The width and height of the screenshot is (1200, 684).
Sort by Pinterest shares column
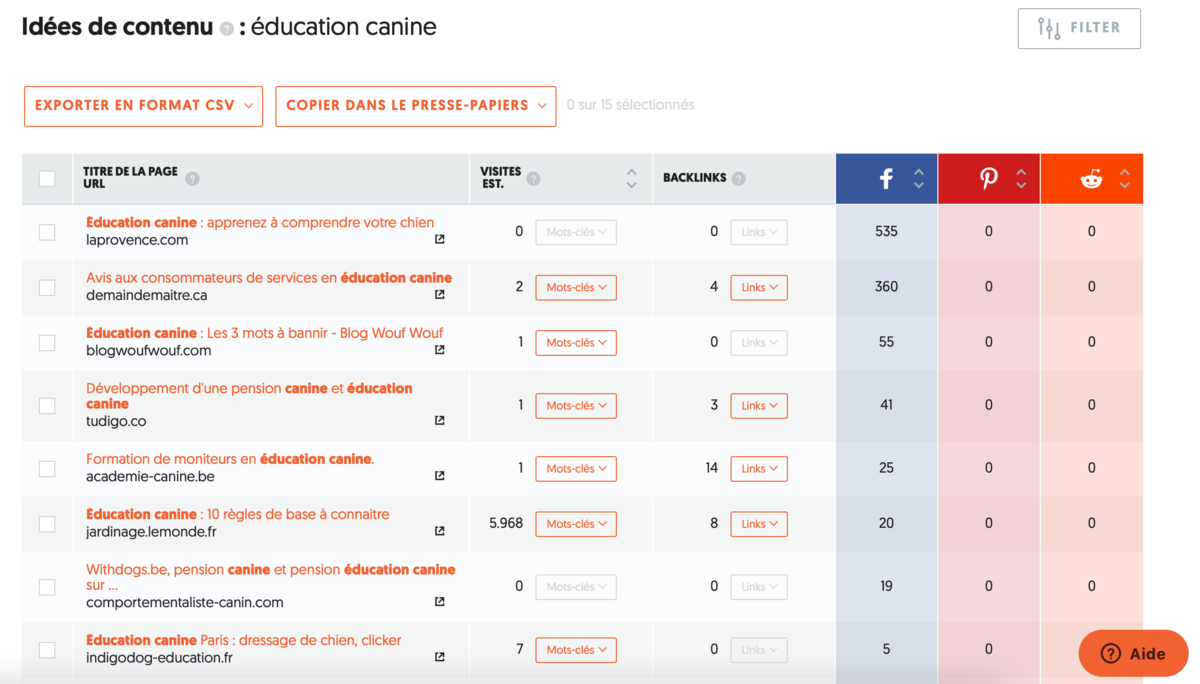[1021, 179]
